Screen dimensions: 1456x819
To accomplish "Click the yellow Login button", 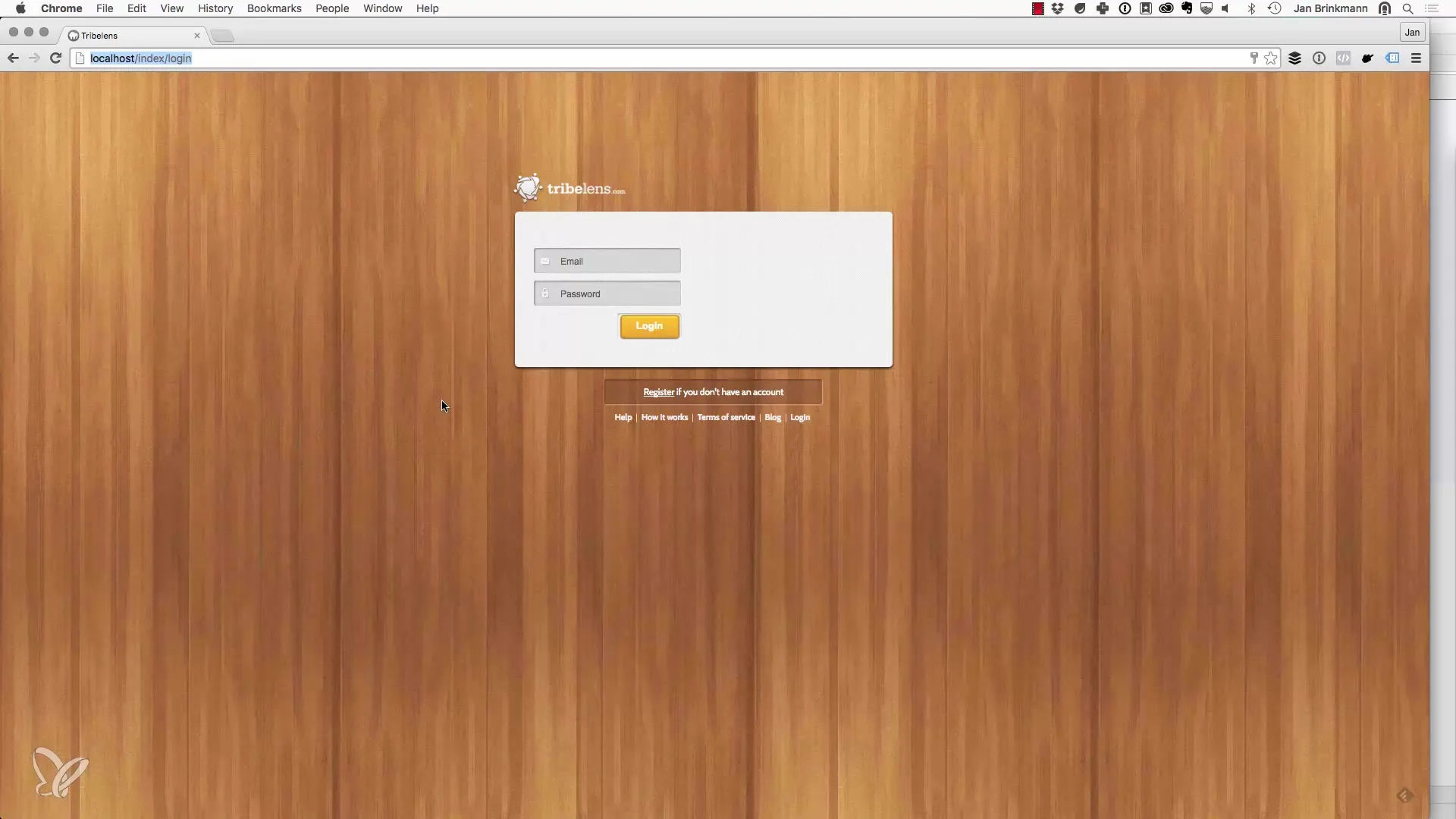I will coord(650,326).
